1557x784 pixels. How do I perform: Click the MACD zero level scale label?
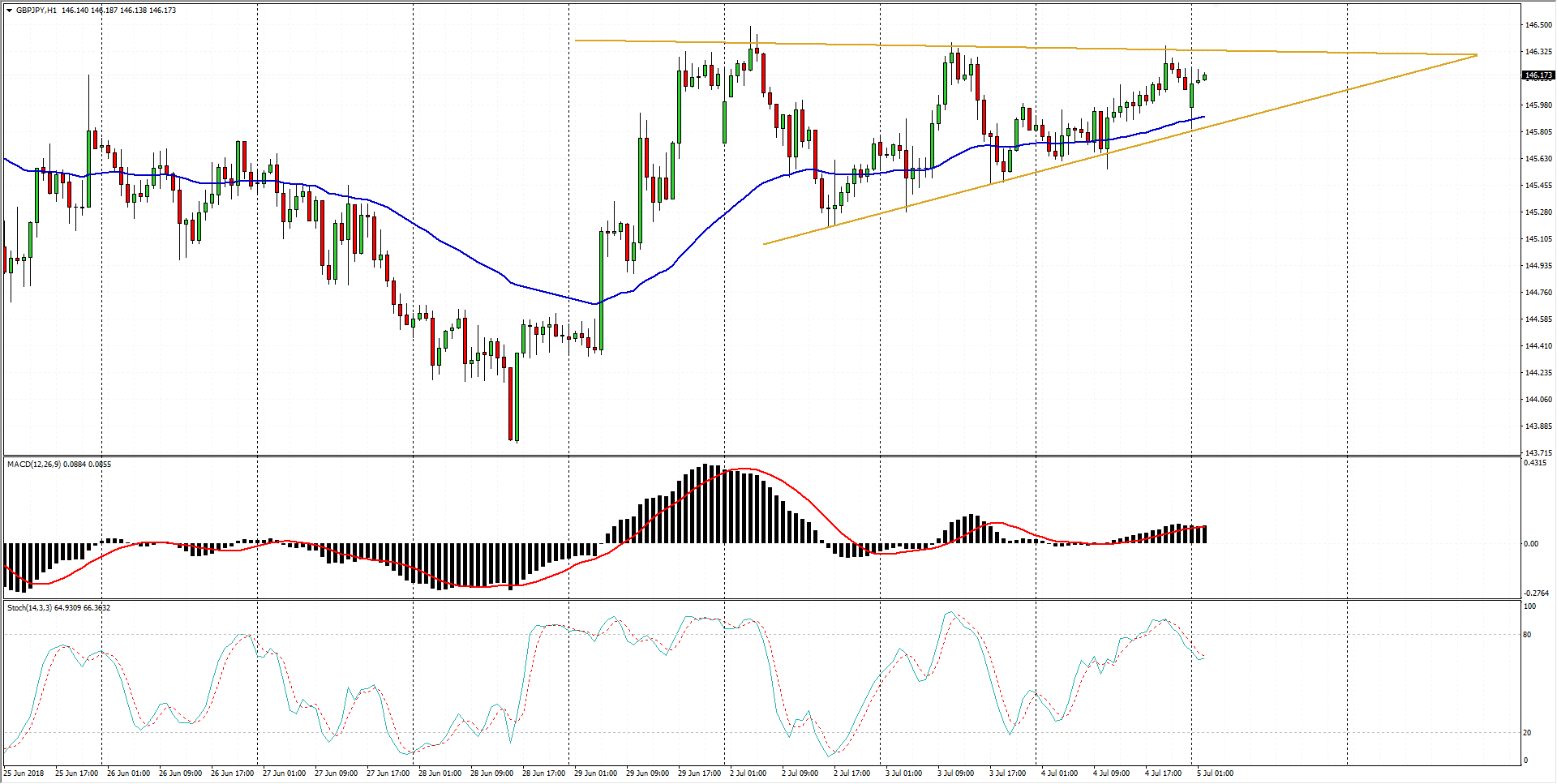point(1531,544)
